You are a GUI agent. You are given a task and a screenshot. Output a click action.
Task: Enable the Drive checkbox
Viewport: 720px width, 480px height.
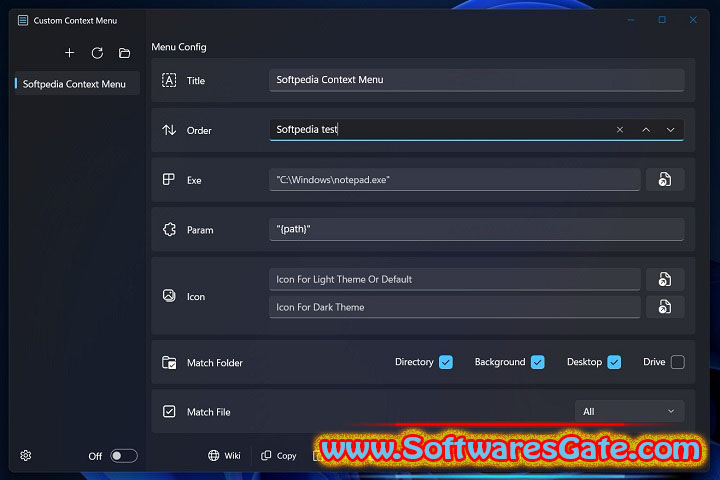tap(677, 362)
